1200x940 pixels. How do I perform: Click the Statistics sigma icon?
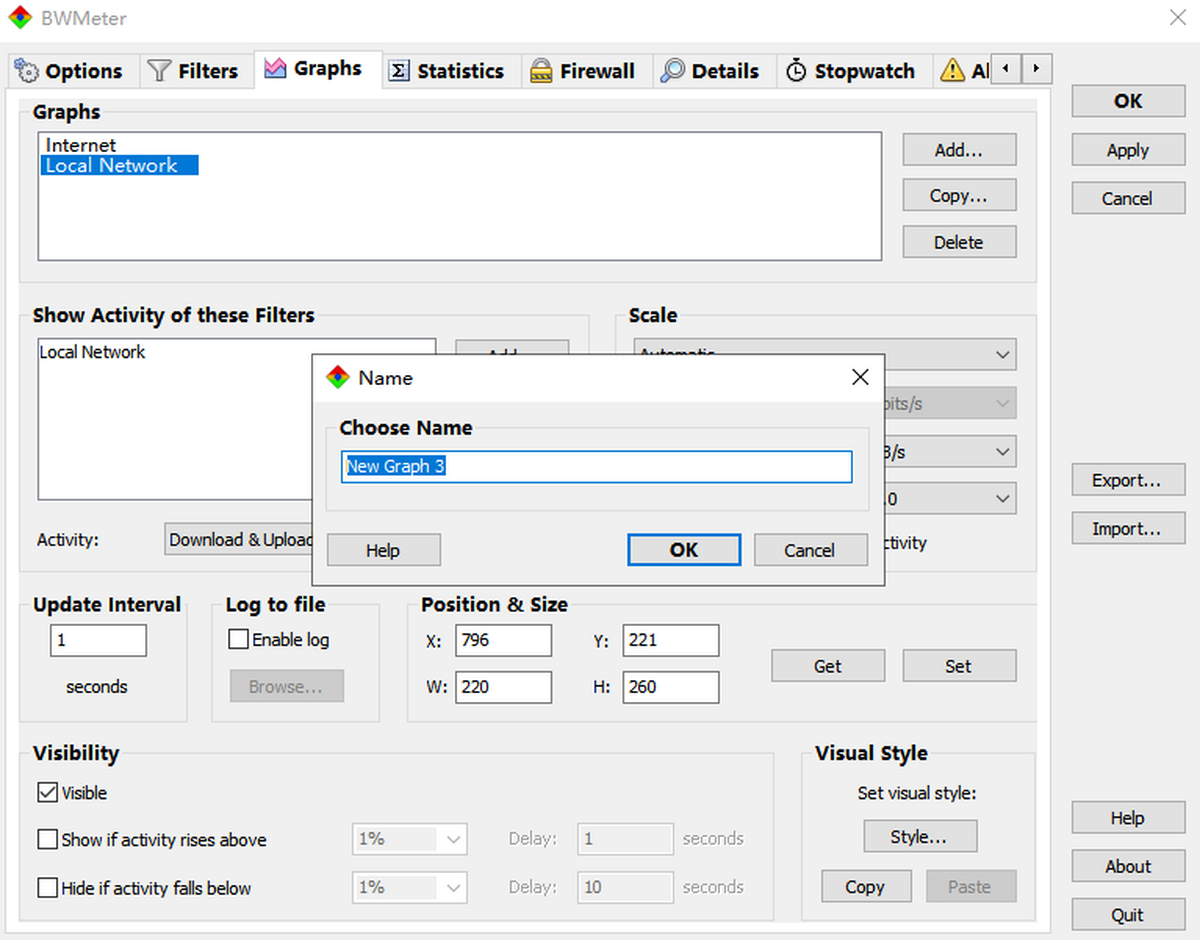pyautogui.click(x=399, y=71)
